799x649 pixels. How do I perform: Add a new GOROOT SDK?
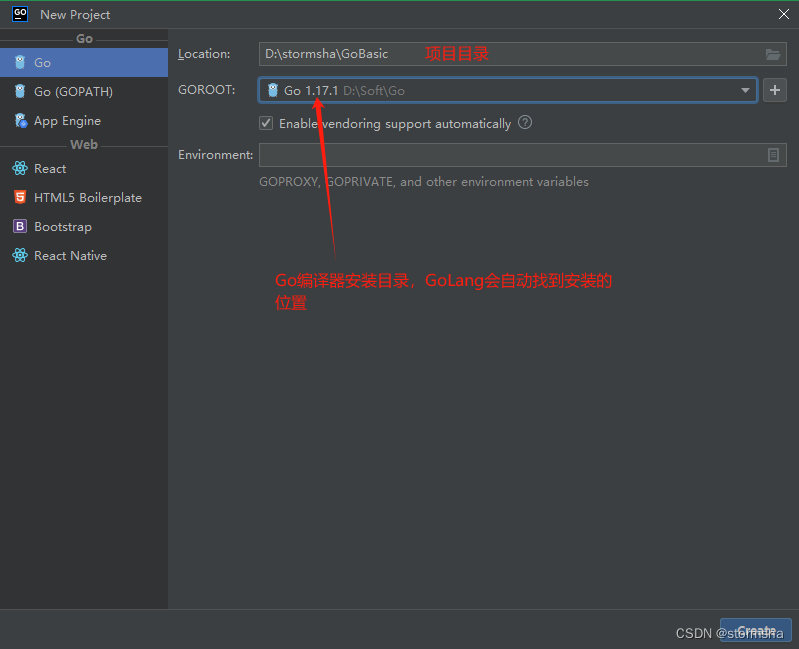pyautogui.click(x=775, y=90)
